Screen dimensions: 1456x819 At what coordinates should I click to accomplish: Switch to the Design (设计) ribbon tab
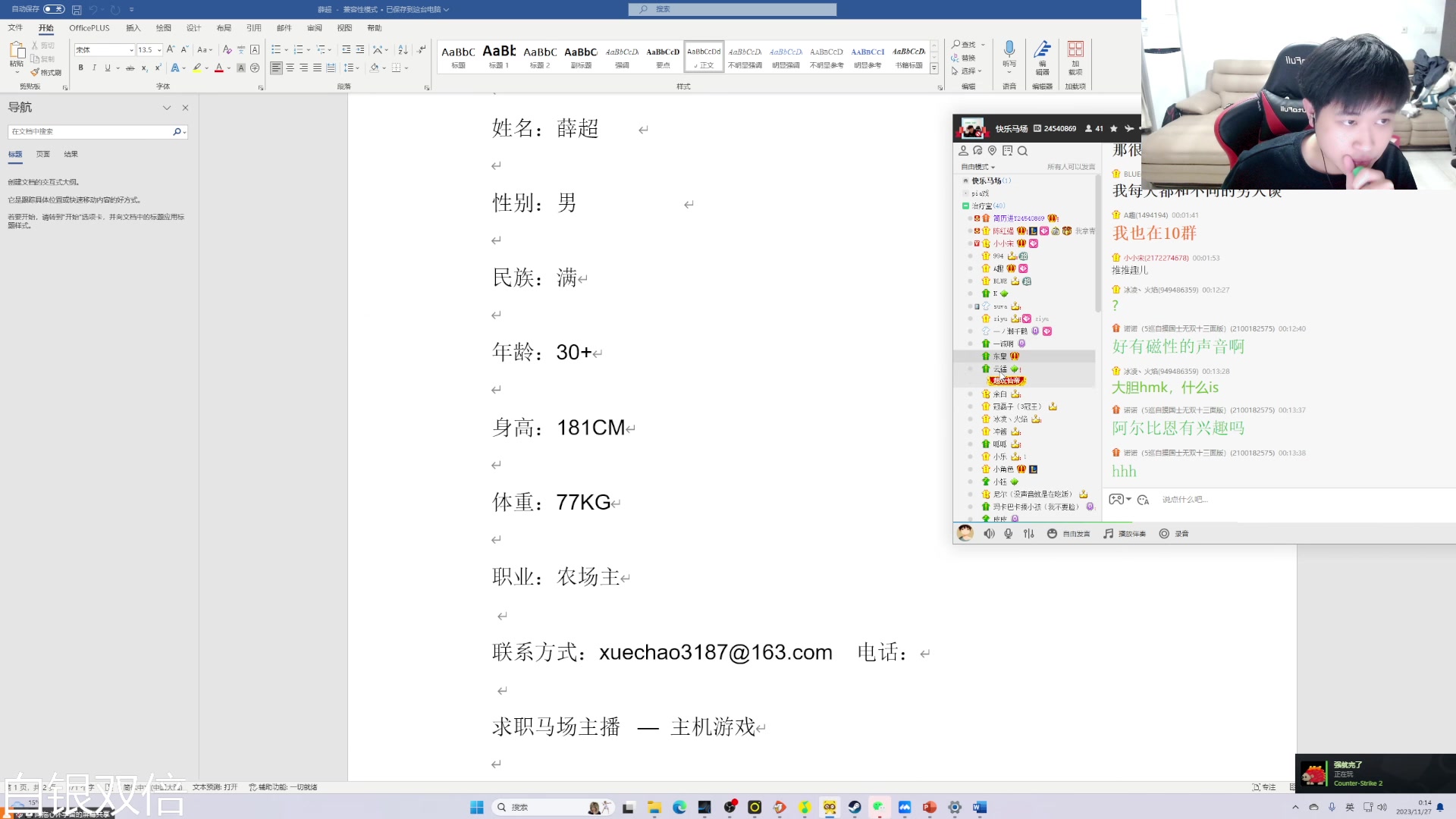[x=194, y=28]
